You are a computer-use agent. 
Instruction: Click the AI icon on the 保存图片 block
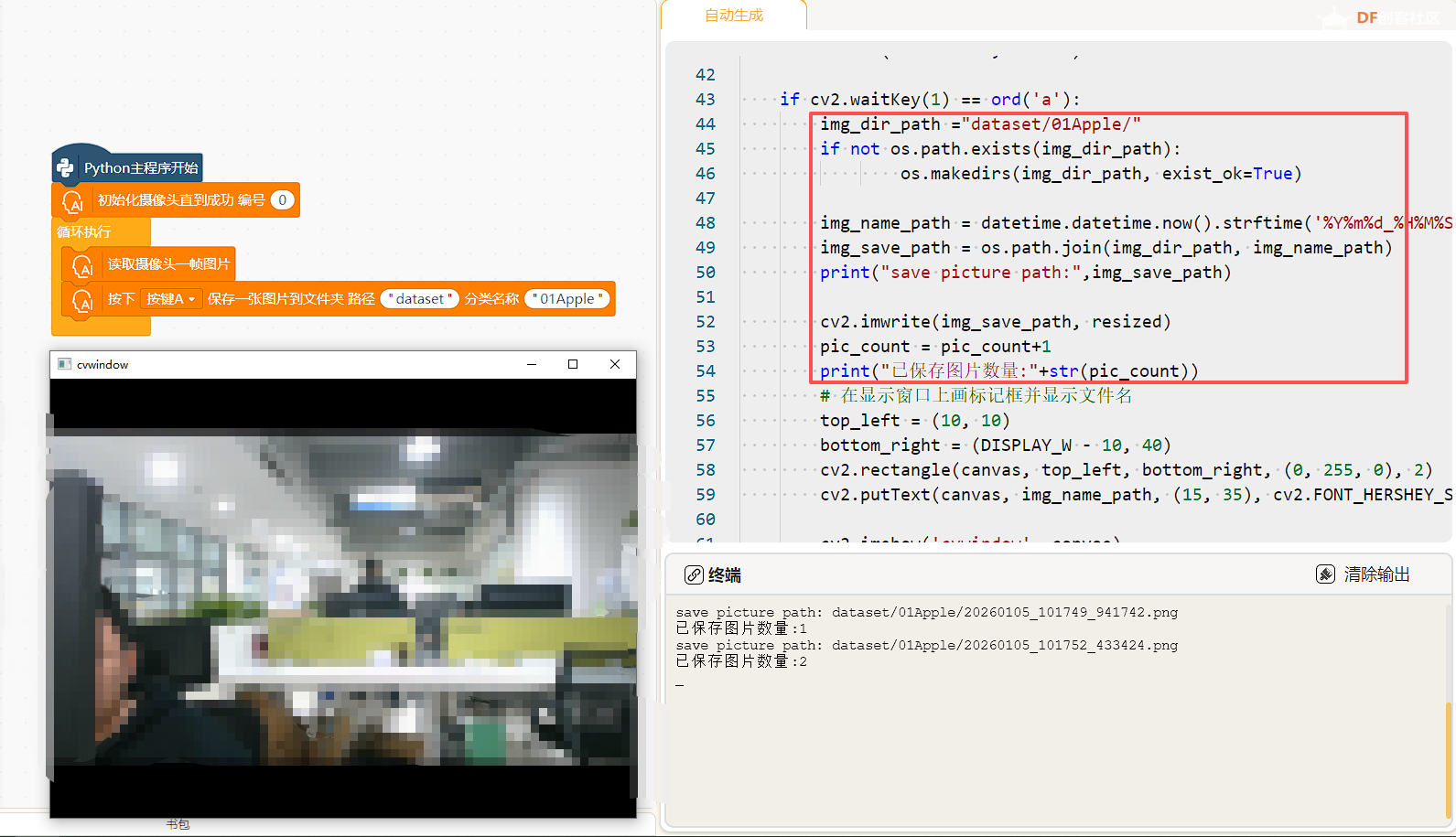click(x=82, y=300)
